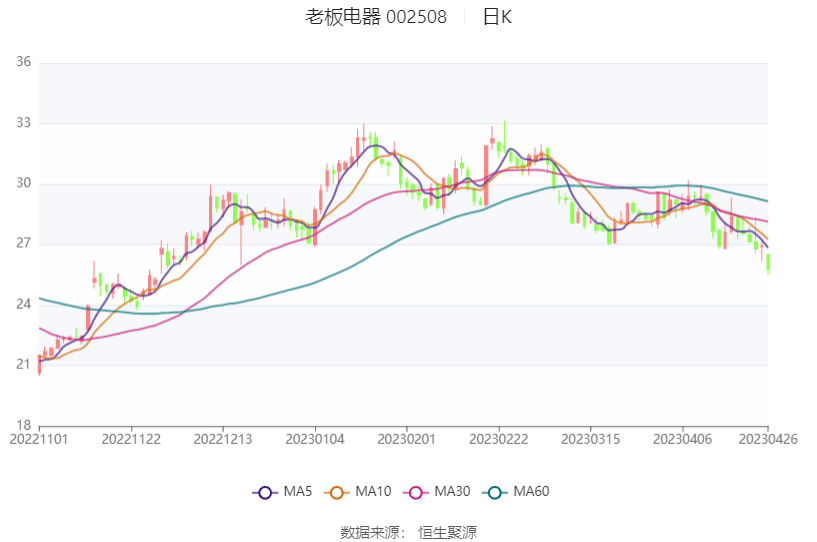Hide the MA10 line using its legend text
The height and width of the screenshot is (542, 817).
pyautogui.click(x=373, y=492)
